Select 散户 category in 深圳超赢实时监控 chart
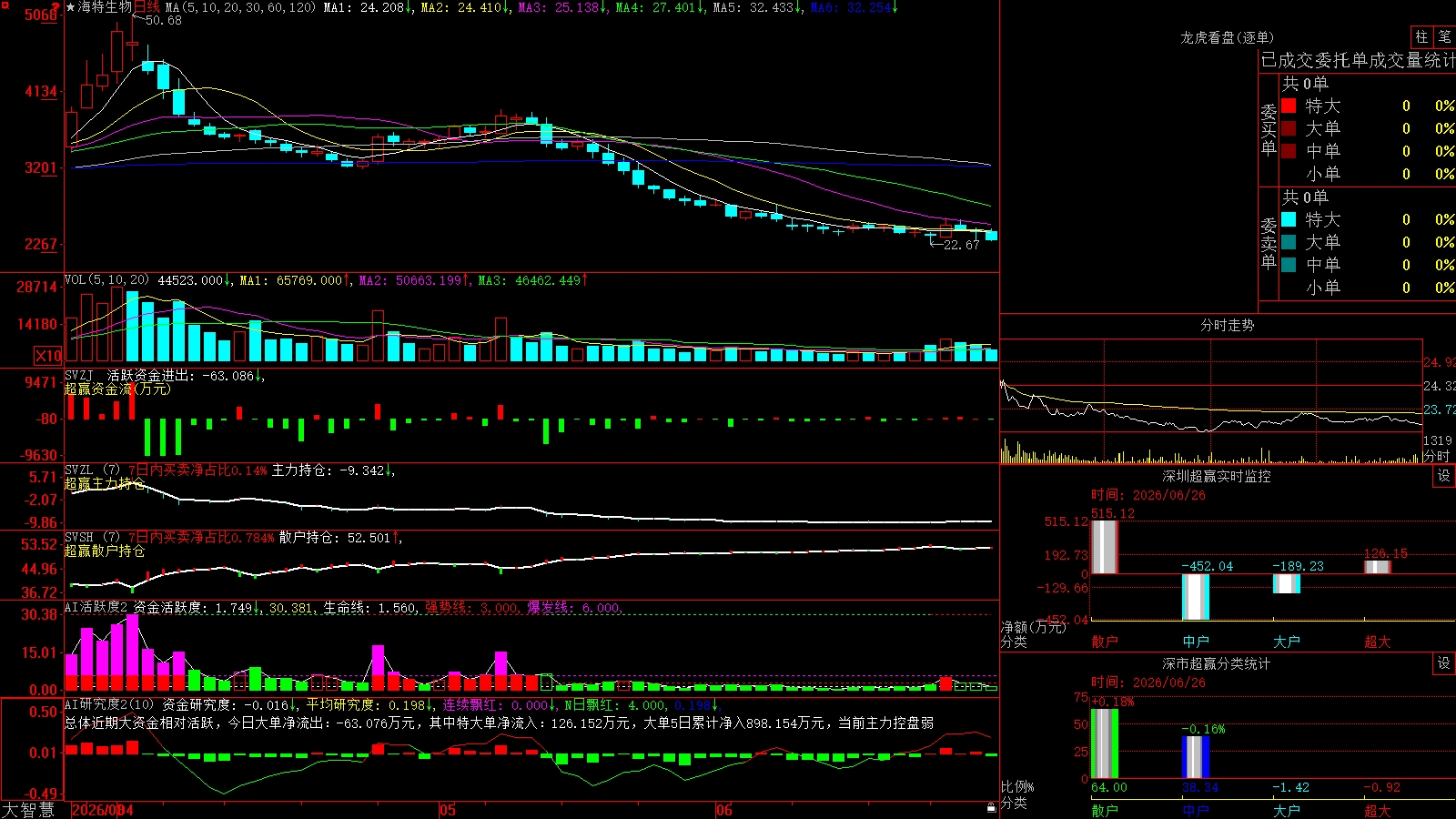This screenshot has width=1456, height=819. (x=1105, y=642)
